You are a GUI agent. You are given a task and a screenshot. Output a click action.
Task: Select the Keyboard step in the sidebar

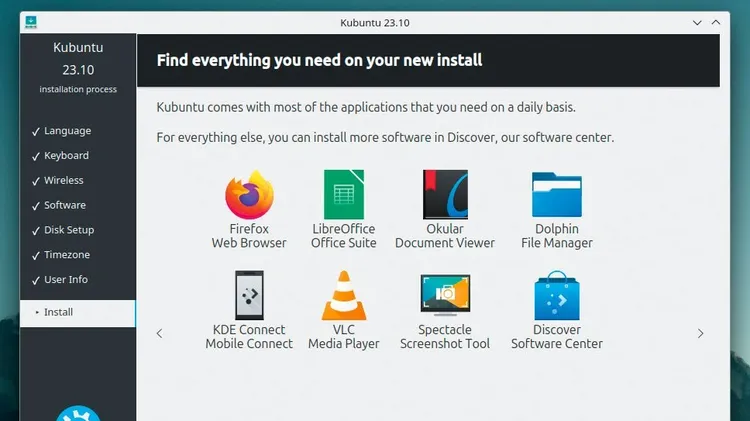(x=66, y=155)
